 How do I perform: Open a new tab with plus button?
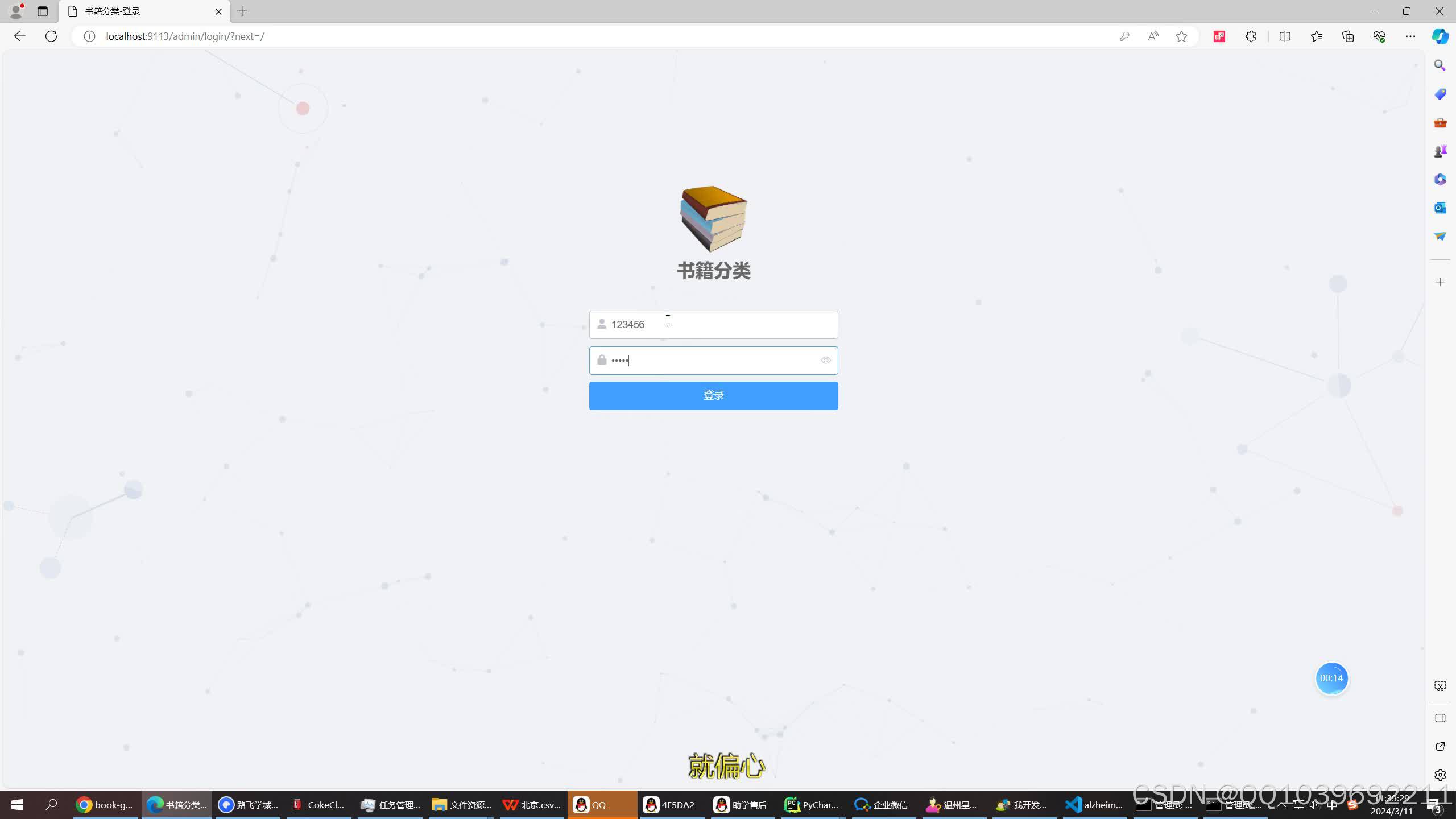point(242,11)
